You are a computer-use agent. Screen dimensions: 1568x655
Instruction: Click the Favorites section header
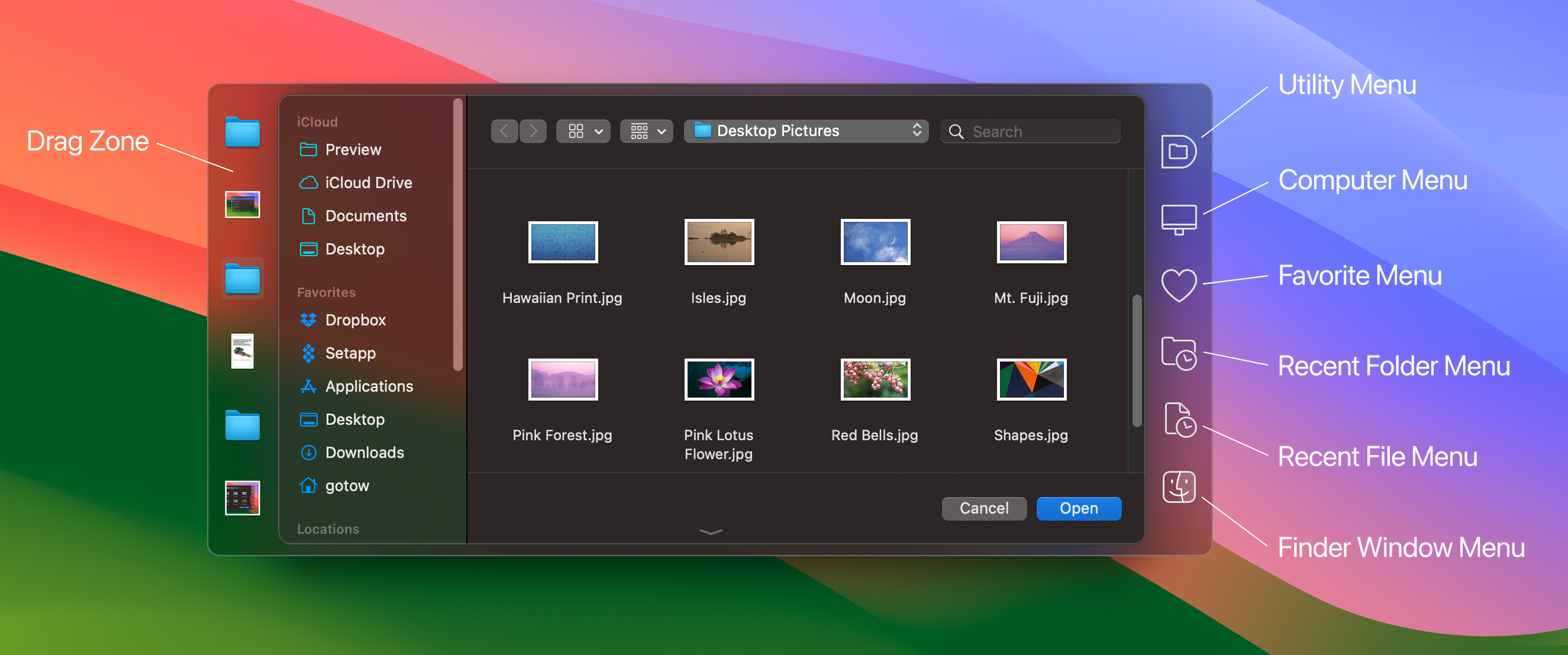[326, 292]
